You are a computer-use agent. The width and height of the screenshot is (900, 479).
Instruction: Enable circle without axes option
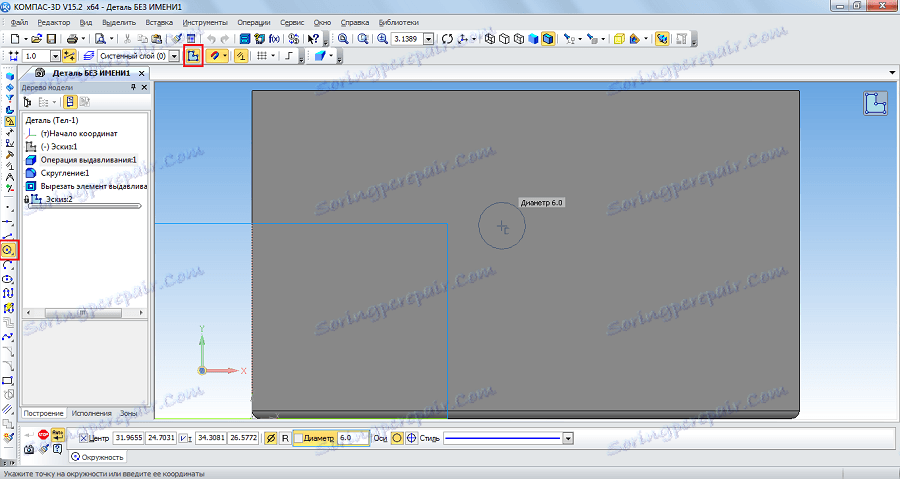pyautogui.click(x=397, y=438)
